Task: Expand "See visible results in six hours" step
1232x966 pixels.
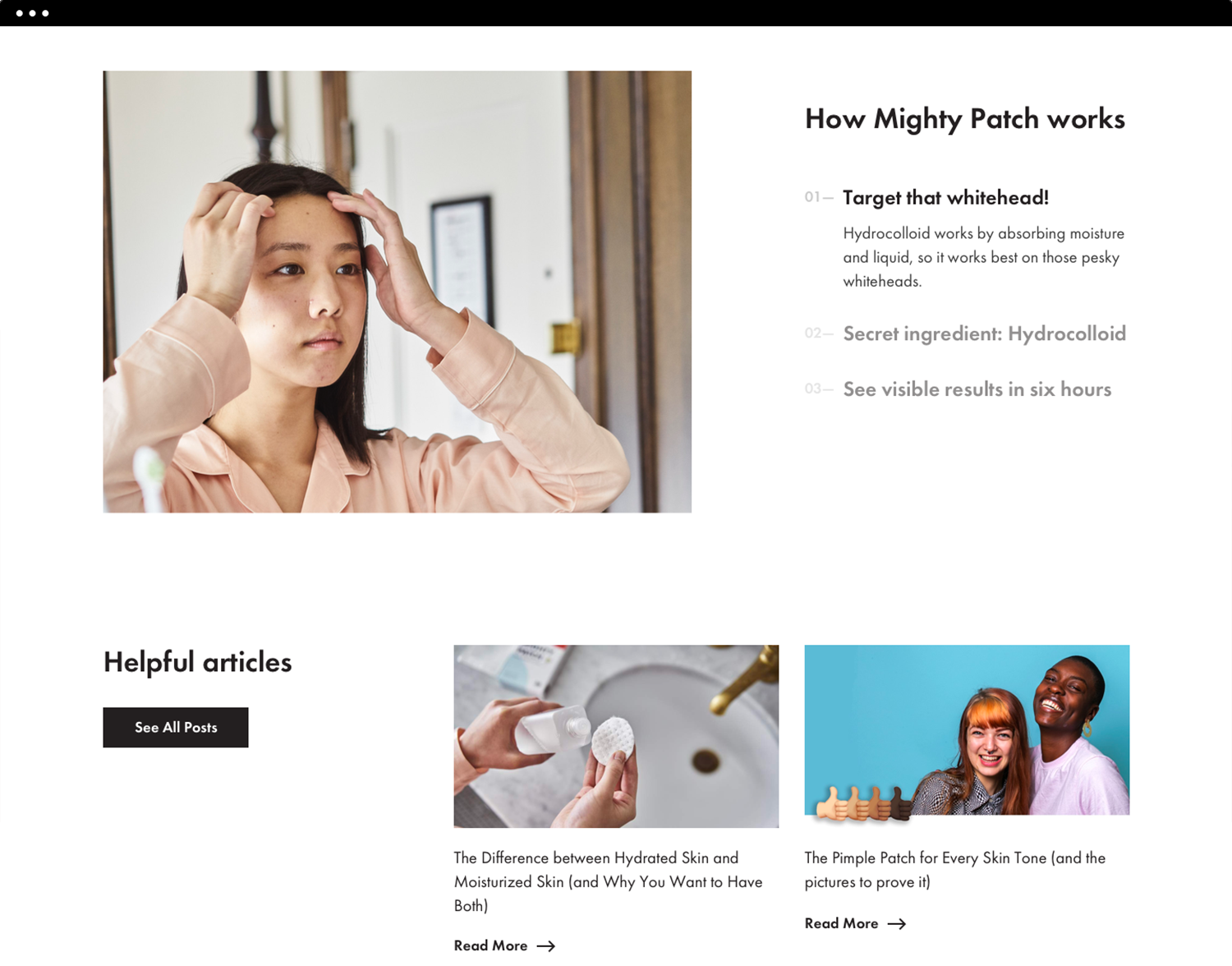Action: tap(977, 389)
